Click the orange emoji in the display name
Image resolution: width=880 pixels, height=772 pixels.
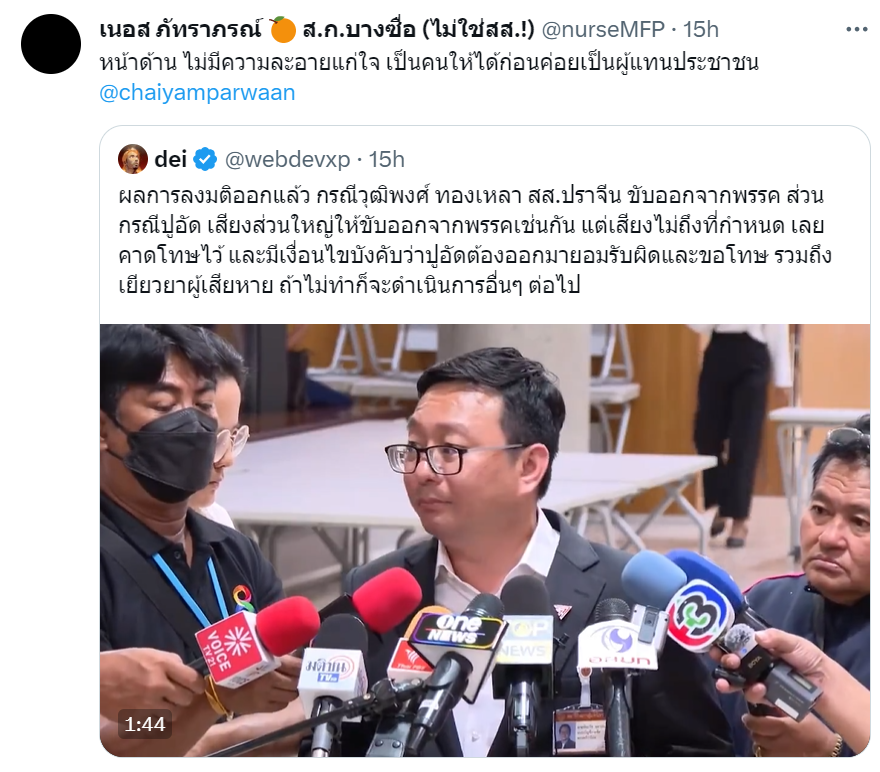[x=283, y=29]
